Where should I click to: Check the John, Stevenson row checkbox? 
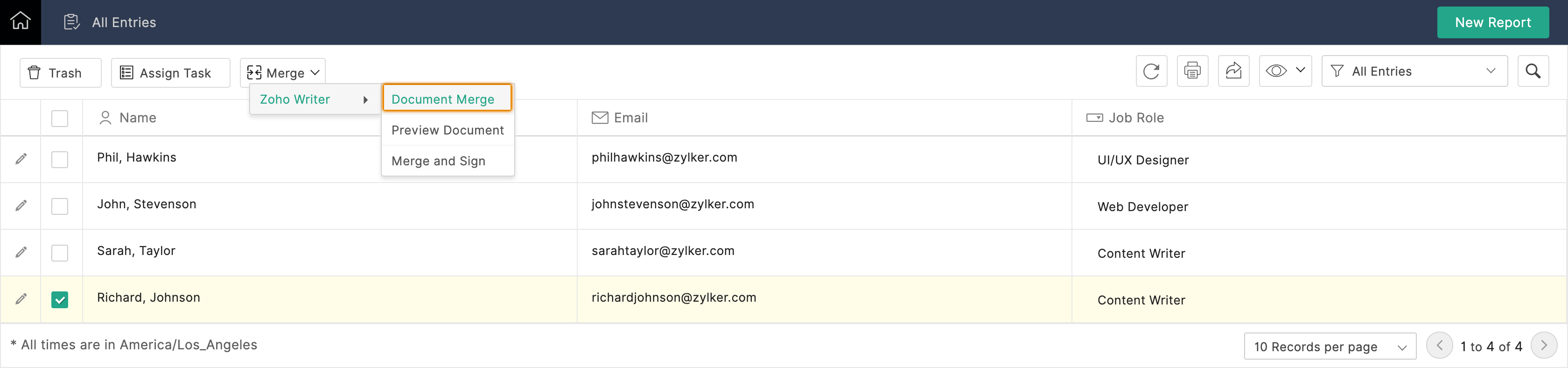pyautogui.click(x=60, y=206)
